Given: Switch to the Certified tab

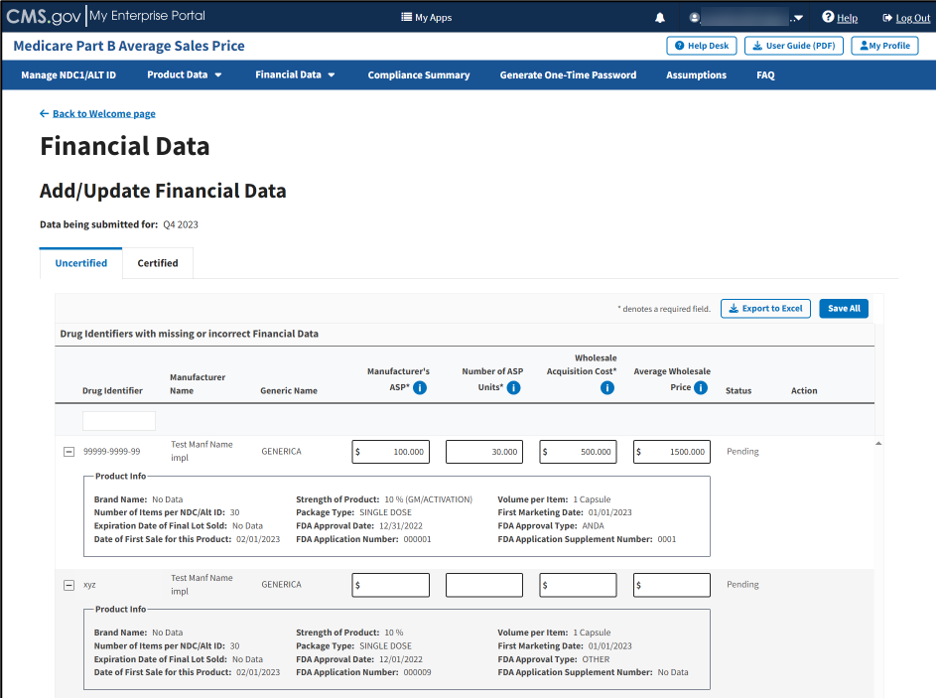Looking at the screenshot, I should (158, 263).
